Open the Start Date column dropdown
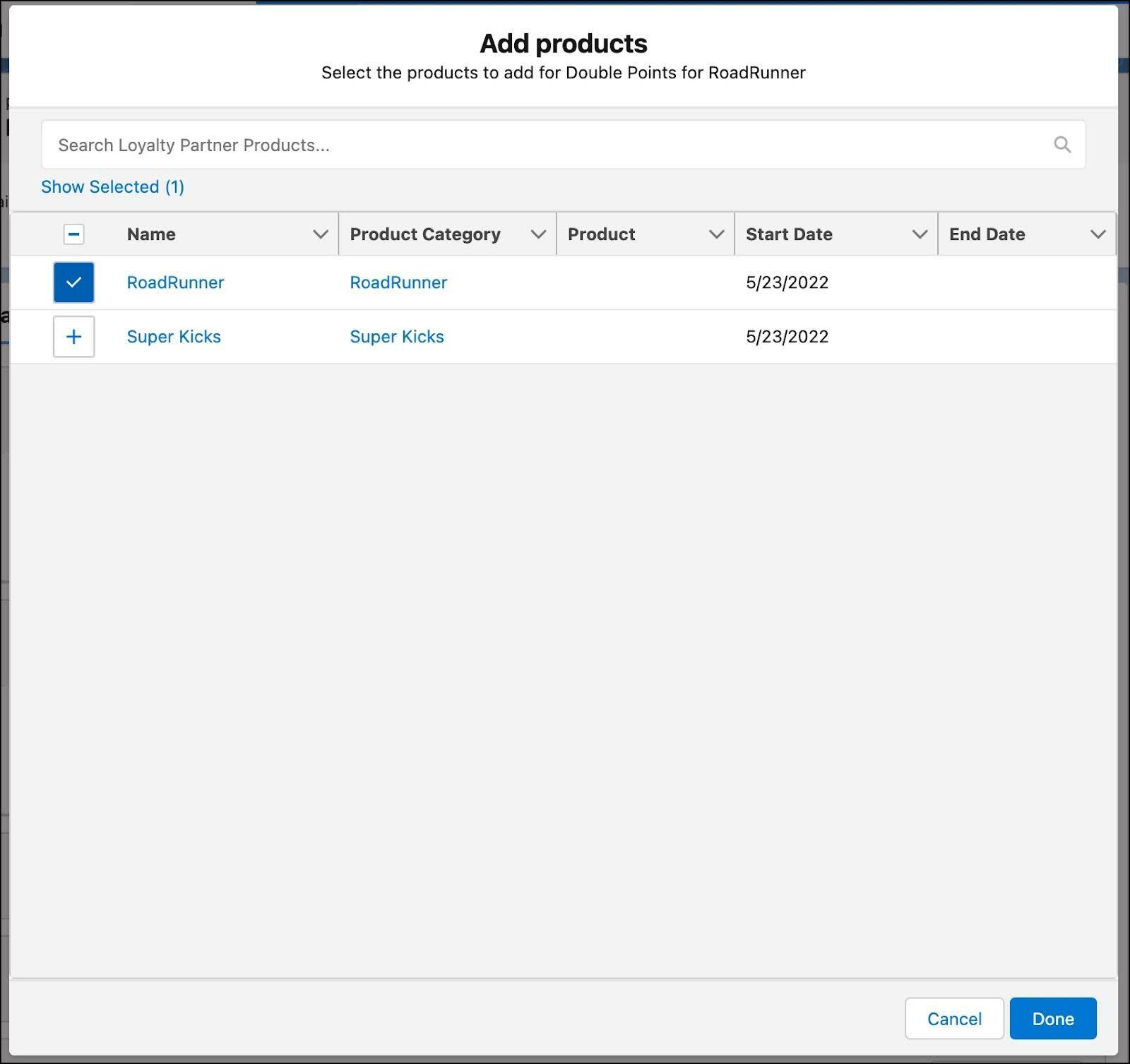1130x1064 pixels. tap(920, 234)
